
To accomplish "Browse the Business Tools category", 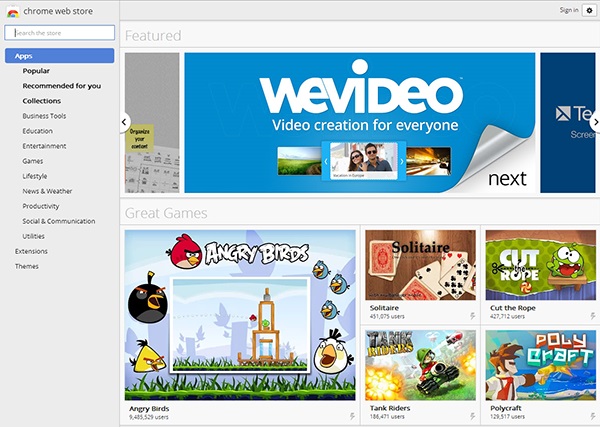I will point(44,116).
